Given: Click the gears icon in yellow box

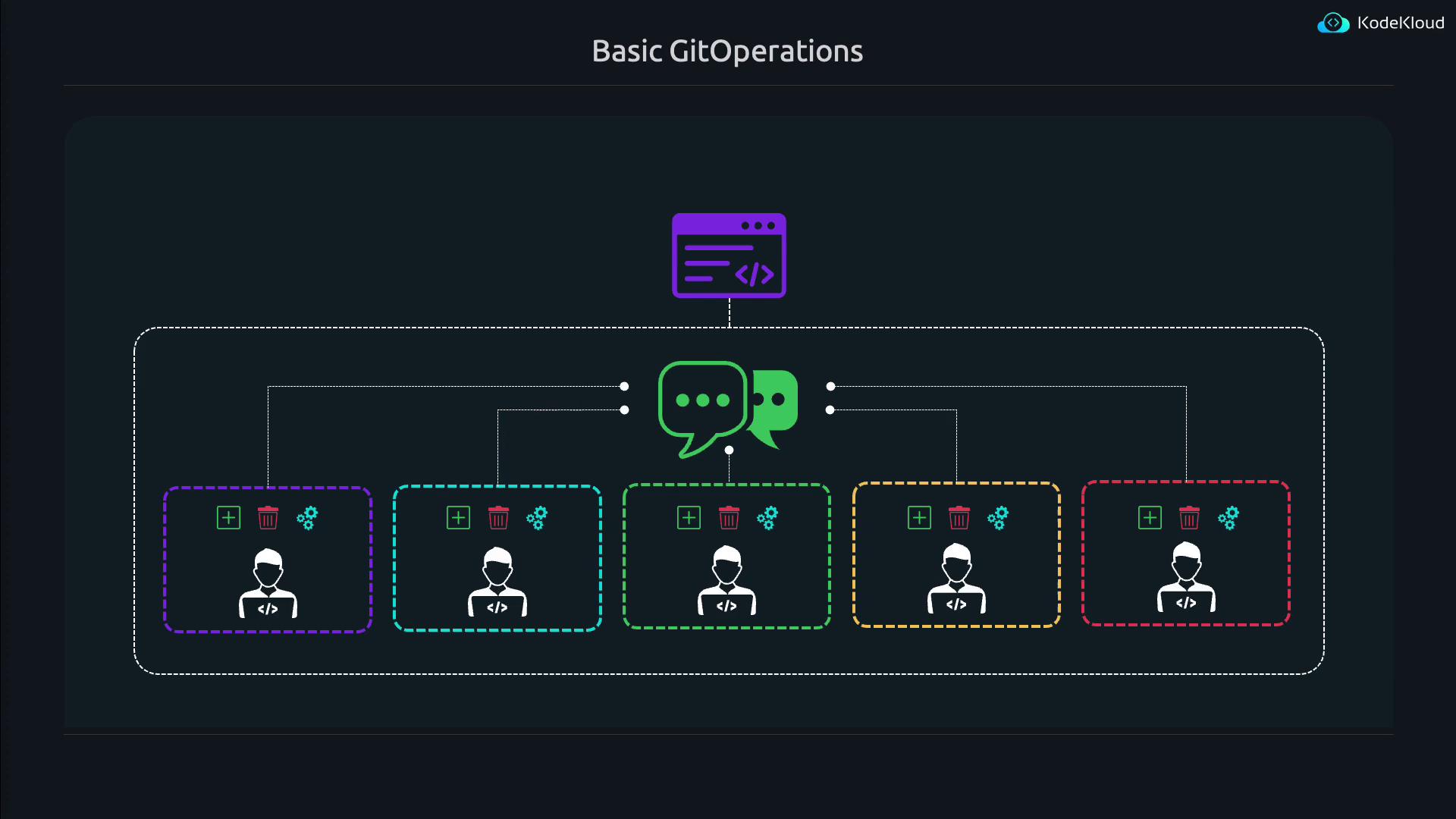Looking at the screenshot, I should 998,518.
